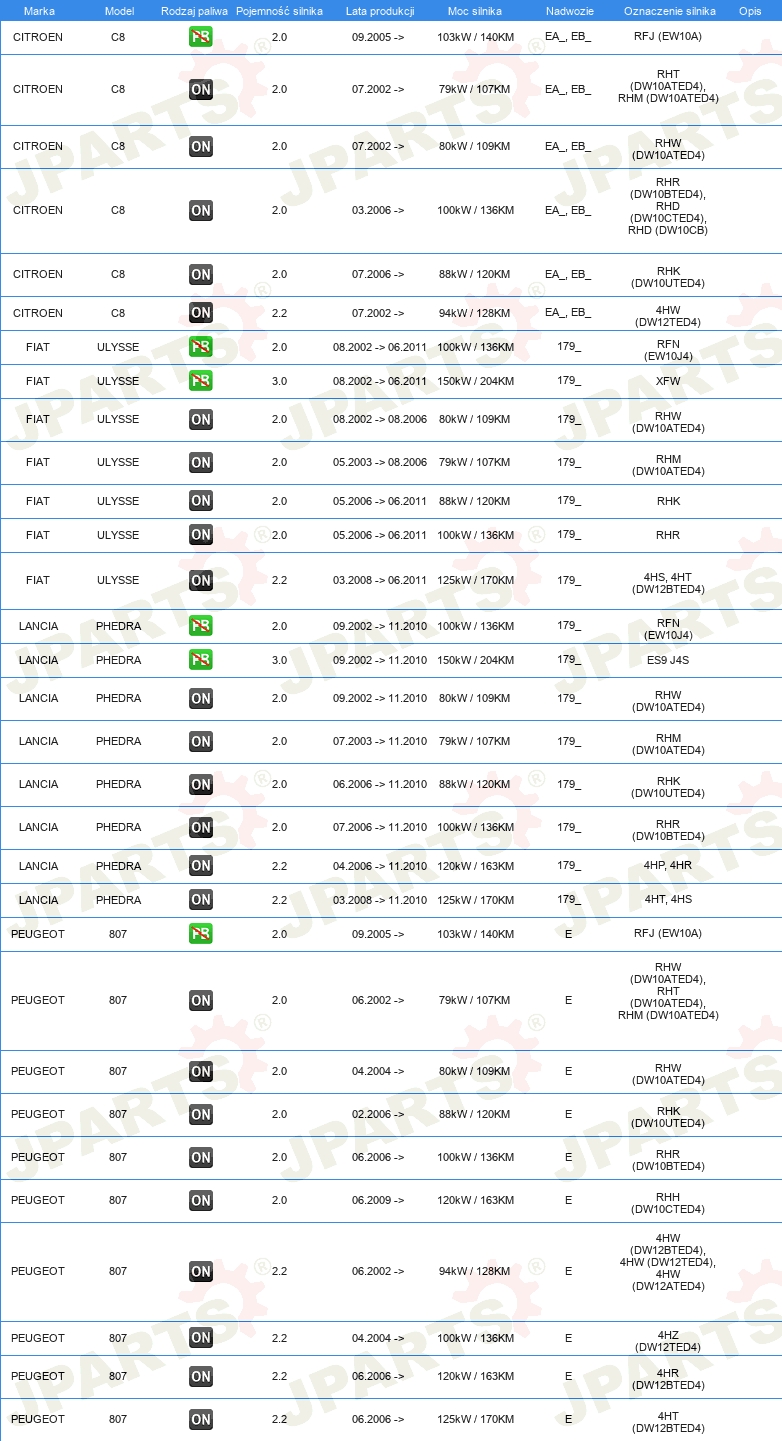Screen dimensions: 782x1441
Task: Click the PB petrol icon in the Peugeot 807 103kW row
Action: point(201,934)
